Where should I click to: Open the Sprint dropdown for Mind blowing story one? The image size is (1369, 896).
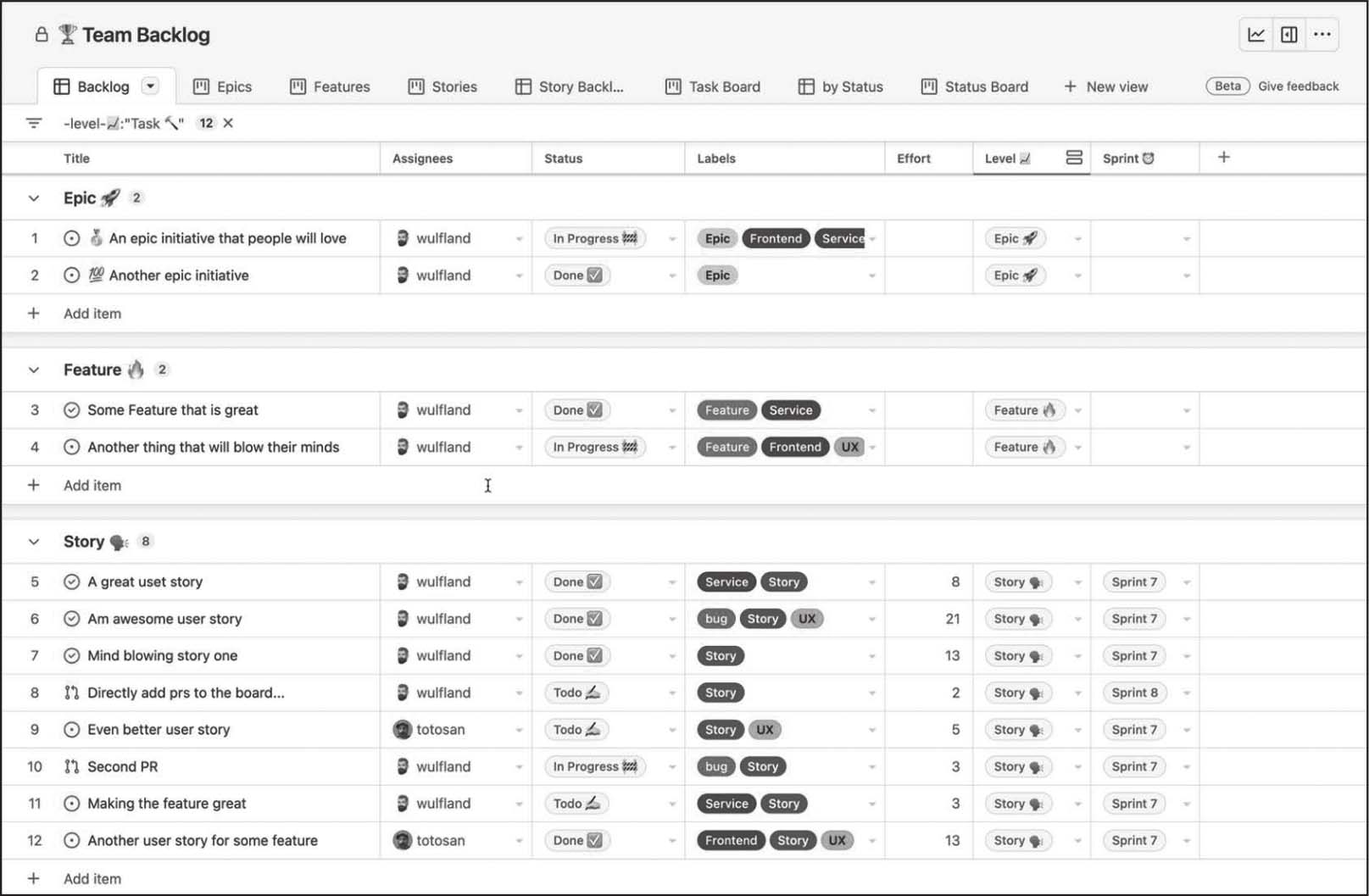coord(1186,656)
